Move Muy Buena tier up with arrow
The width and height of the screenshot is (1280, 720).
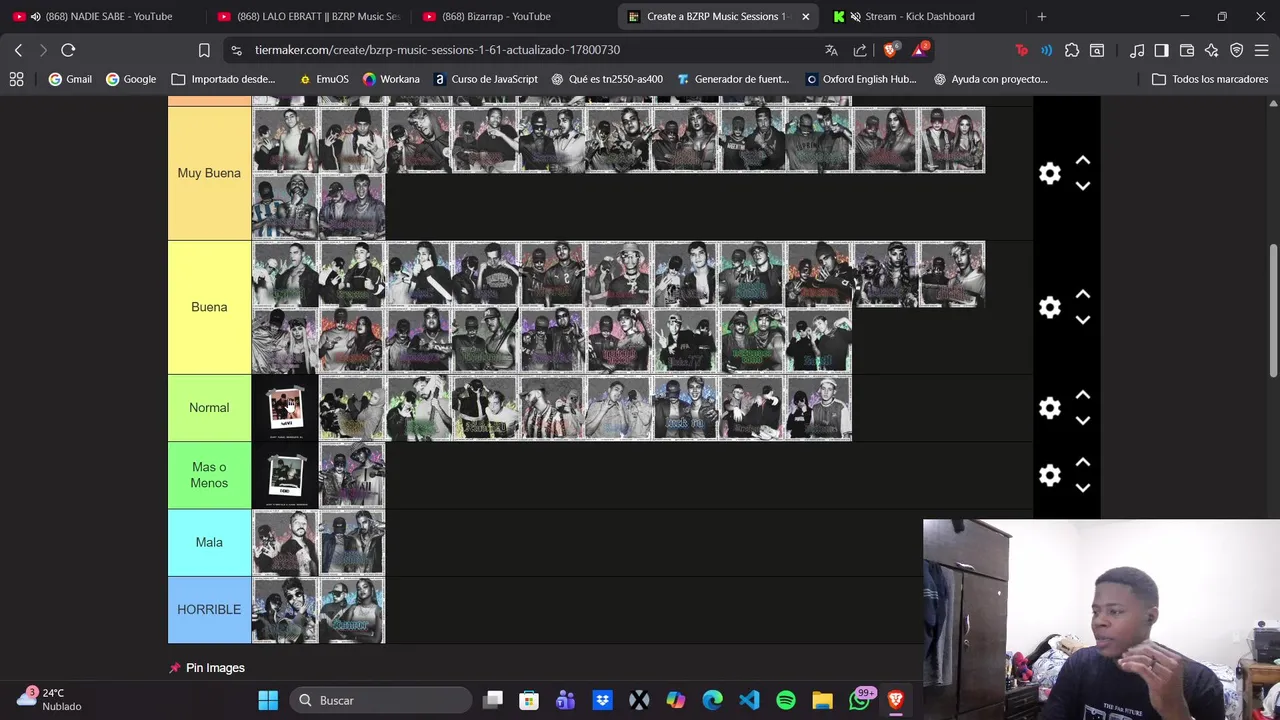[1082, 160]
